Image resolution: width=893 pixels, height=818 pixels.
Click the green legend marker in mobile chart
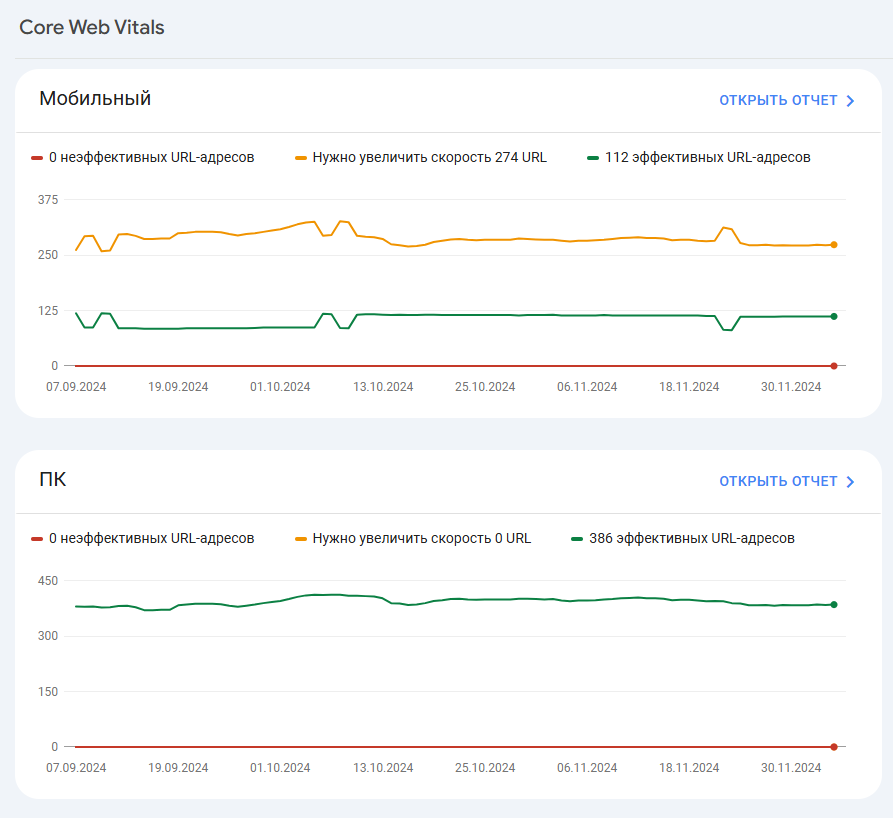[x=592, y=157]
